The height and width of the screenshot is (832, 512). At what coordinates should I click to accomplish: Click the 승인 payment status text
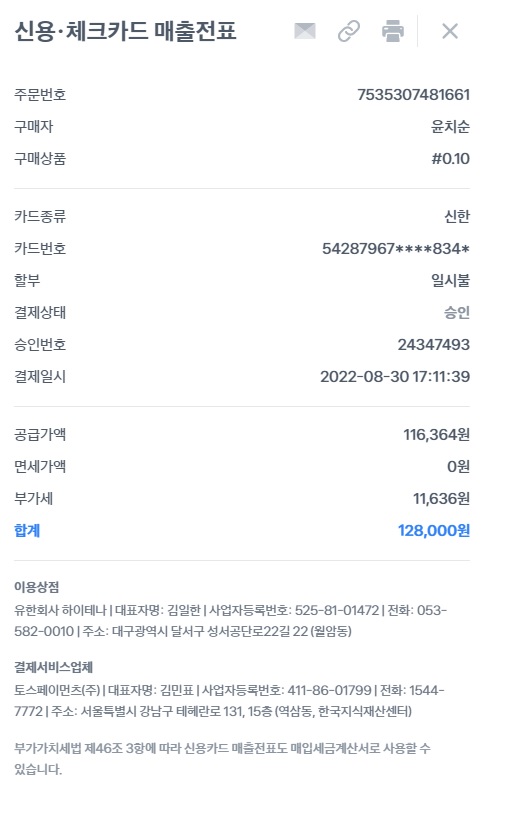coord(457,312)
